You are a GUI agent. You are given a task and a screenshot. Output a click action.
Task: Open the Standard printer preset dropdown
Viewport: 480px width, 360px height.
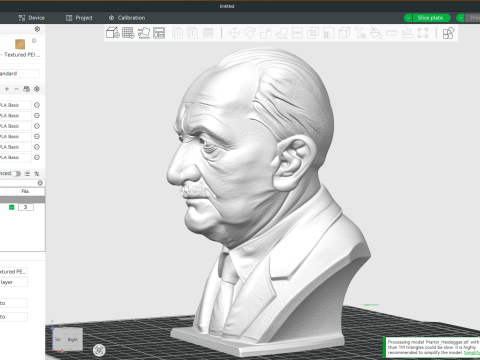(19, 74)
